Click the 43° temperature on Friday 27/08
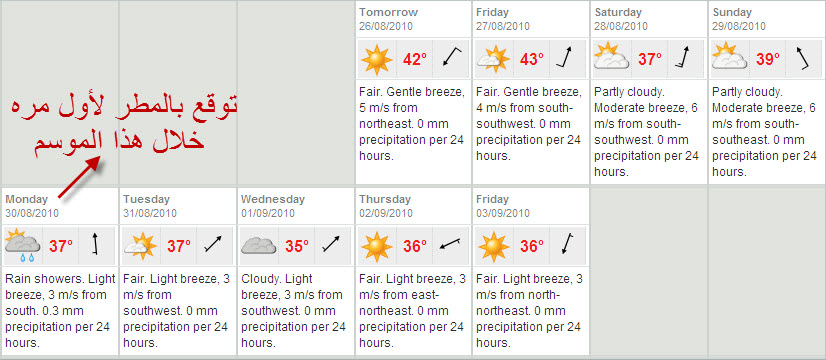 point(533,59)
